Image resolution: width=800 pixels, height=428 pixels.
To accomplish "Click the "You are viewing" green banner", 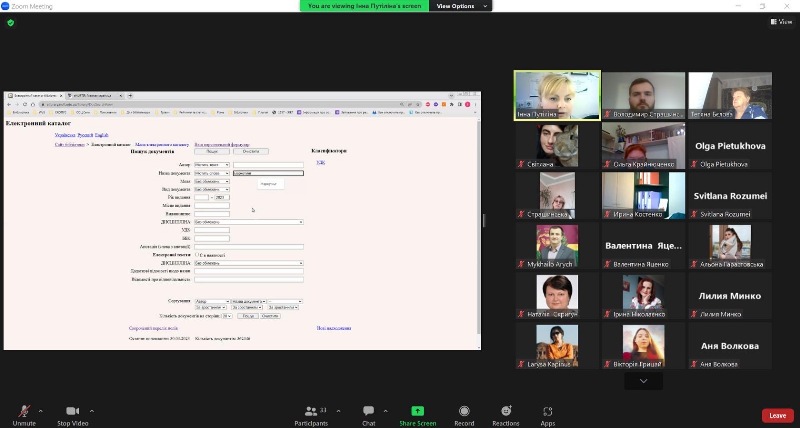I will [364, 6].
